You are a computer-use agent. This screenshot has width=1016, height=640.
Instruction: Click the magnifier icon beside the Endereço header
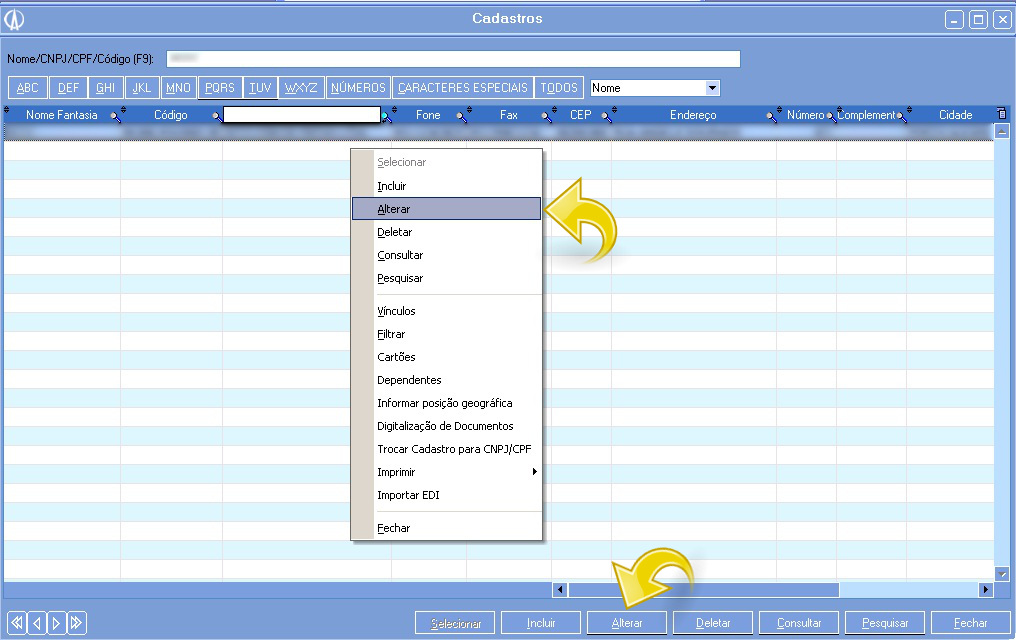point(772,116)
